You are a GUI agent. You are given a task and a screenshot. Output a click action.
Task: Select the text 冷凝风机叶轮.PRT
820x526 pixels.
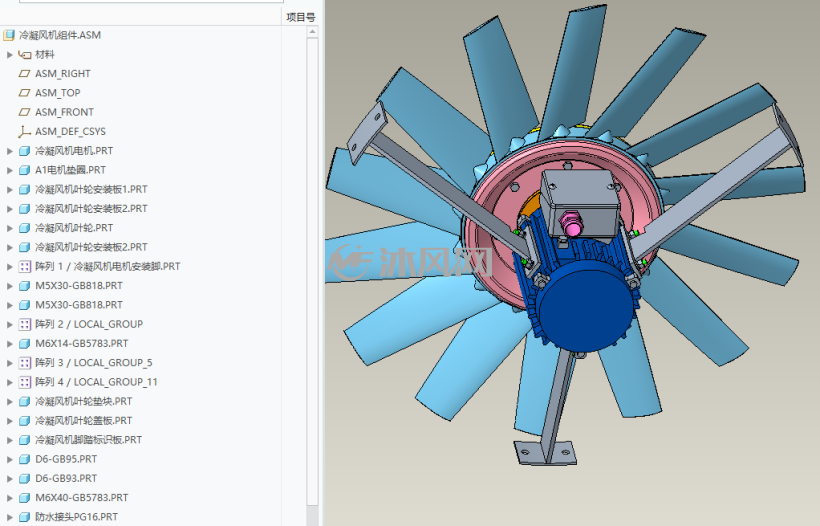[x=74, y=228]
